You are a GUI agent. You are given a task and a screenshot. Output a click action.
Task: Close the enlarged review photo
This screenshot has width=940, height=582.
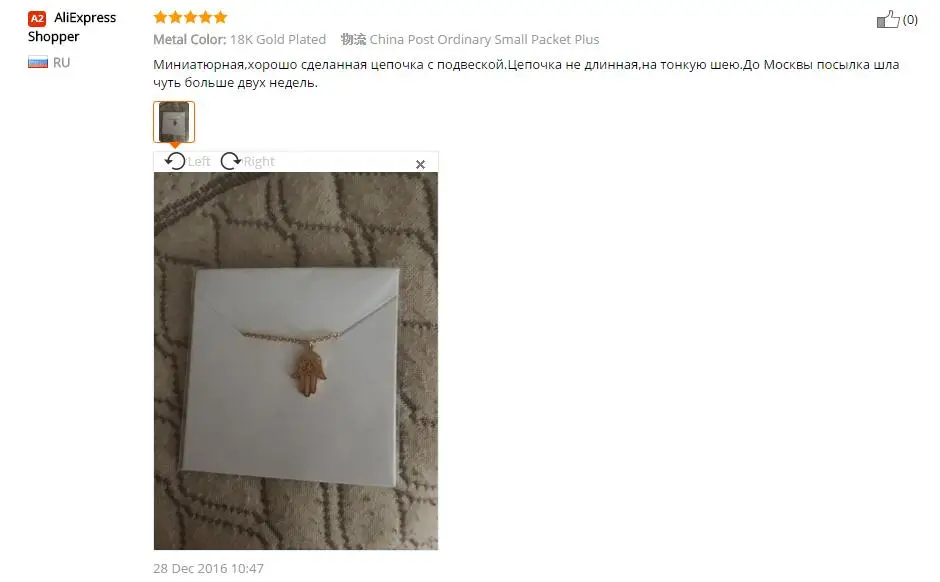pos(420,164)
